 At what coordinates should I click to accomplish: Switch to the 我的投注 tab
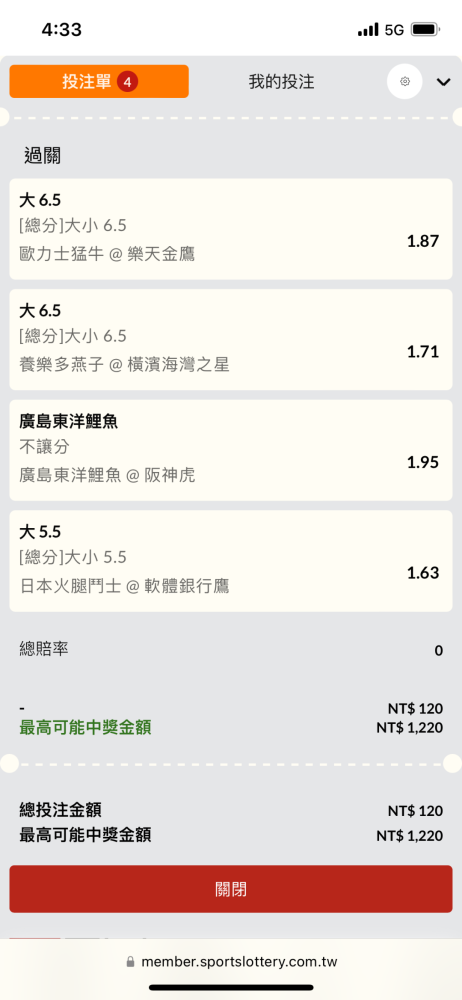pyautogui.click(x=281, y=82)
